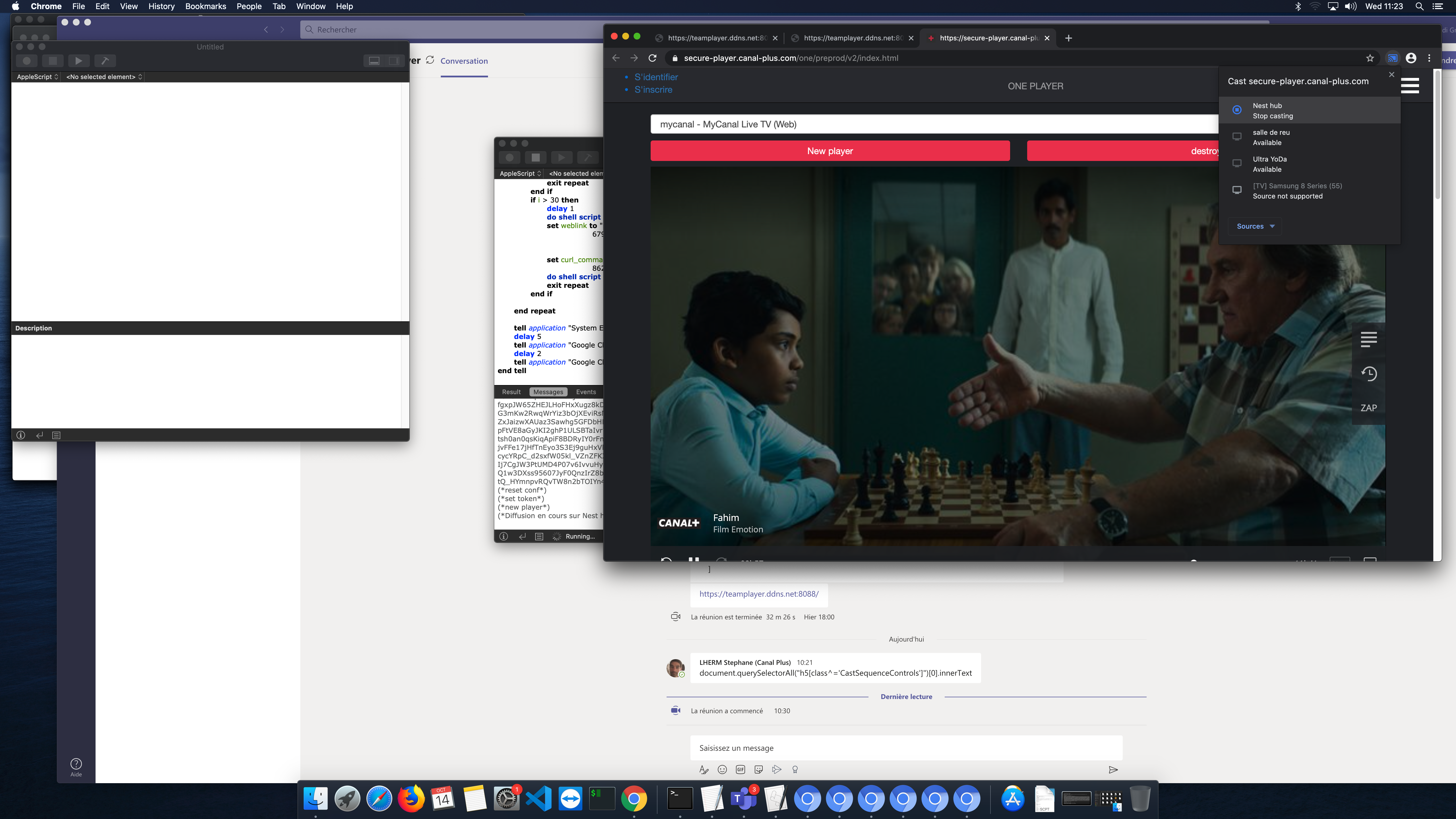This screenshot has height=819, width=1456.
Task: Click the compile hammer icon in Untitled window
Action: [x=105, y=61]
